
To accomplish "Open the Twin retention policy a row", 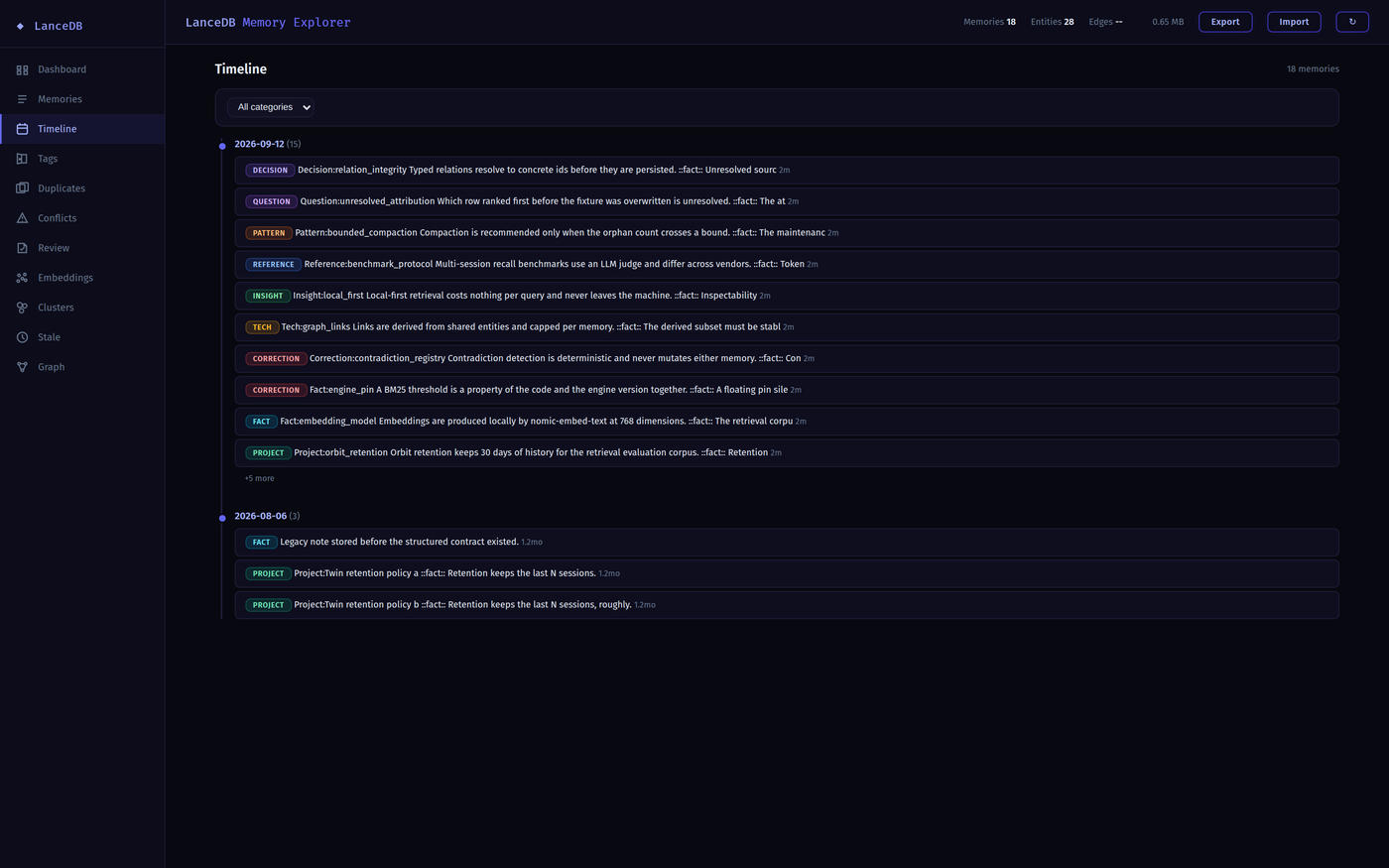I will [x=787, y=573].
